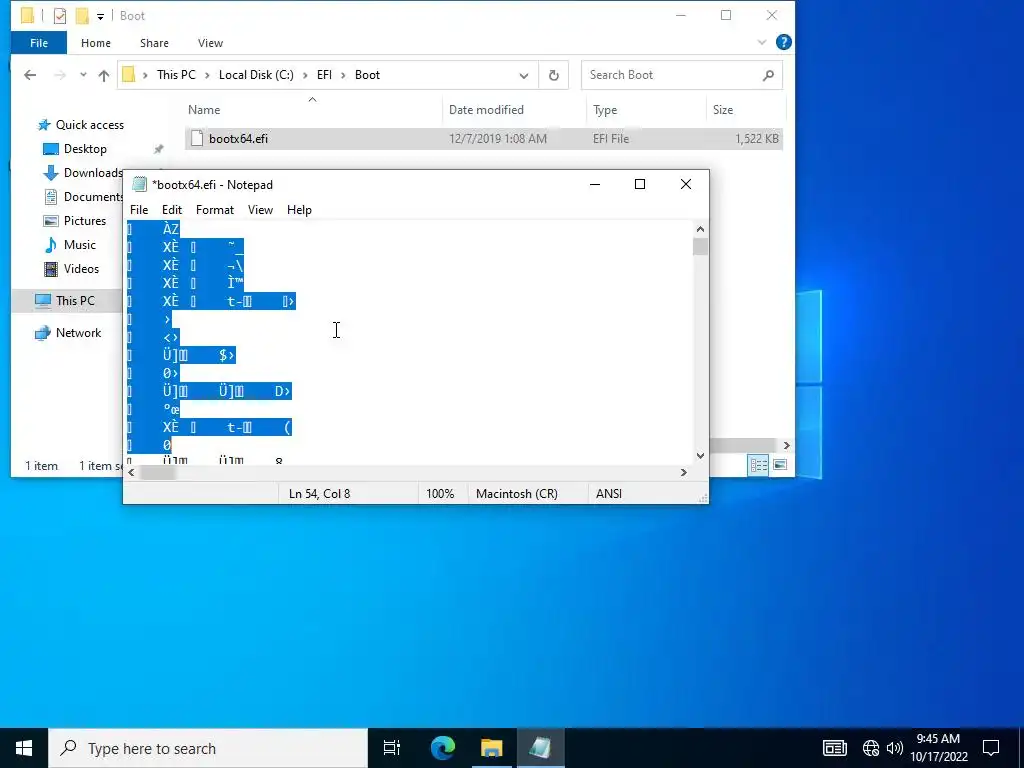The width and height of the screenshot is (1024, 768).
Task: Open File Explorer taskbar icon
Action: point(492,748)
